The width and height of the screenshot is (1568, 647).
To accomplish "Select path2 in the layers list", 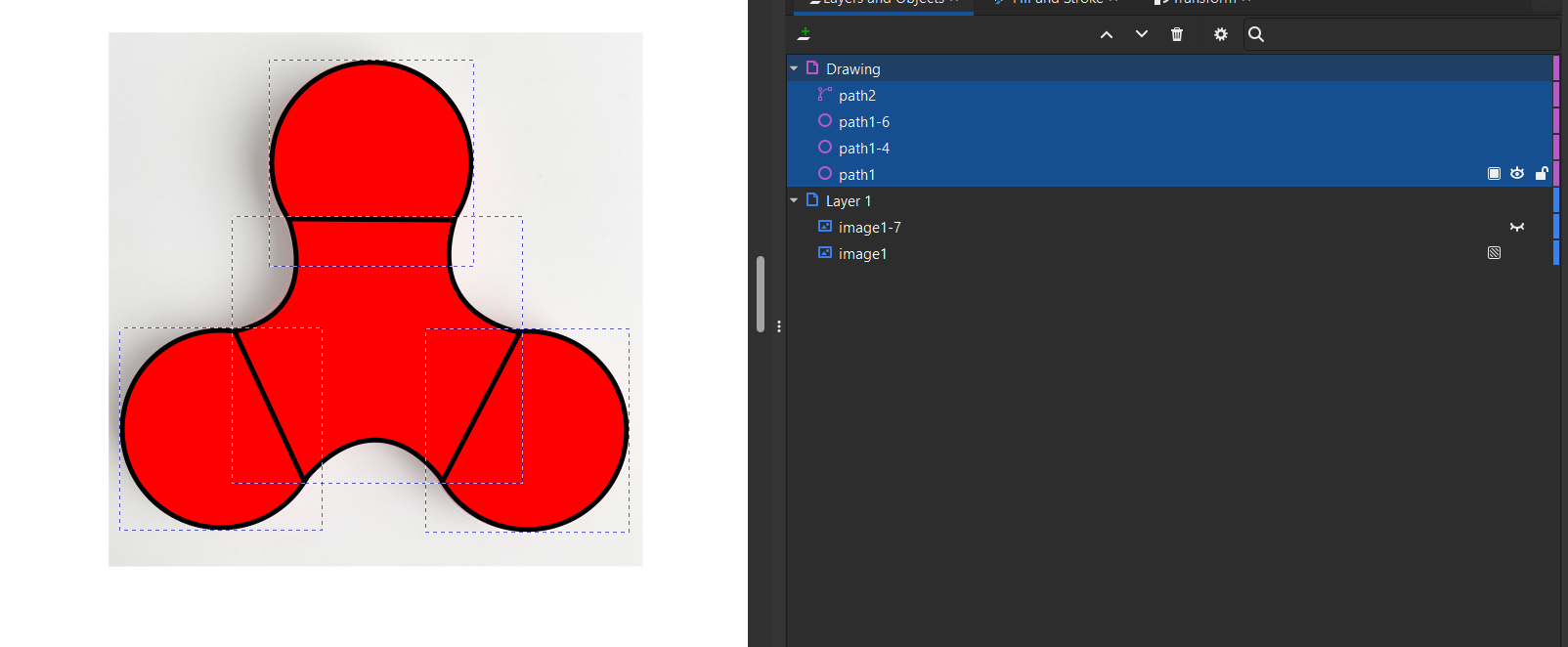I will (857, 96).
